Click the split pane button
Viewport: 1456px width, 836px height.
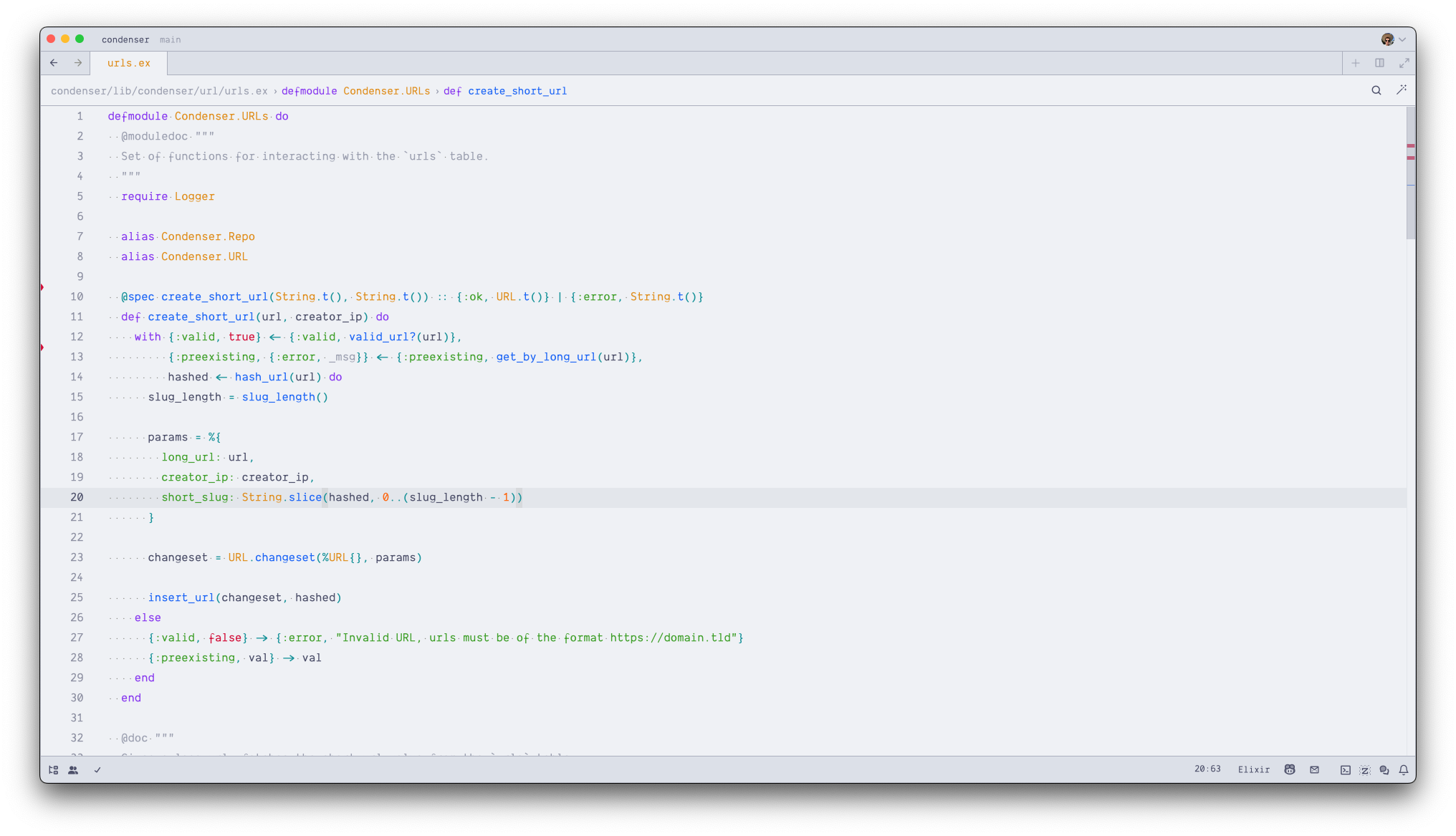1379,63
